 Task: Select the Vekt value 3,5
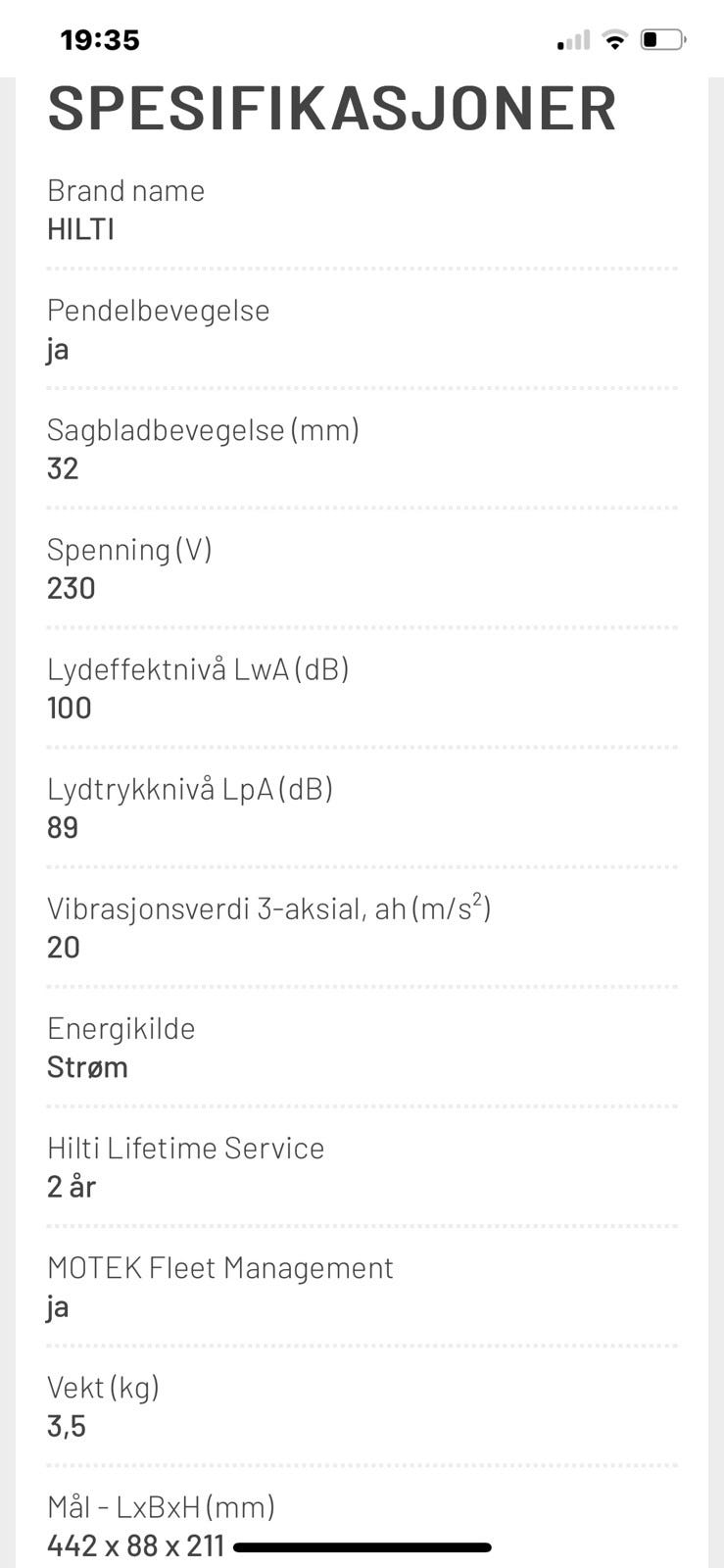pyautogui.click(x=67, y=1426)
